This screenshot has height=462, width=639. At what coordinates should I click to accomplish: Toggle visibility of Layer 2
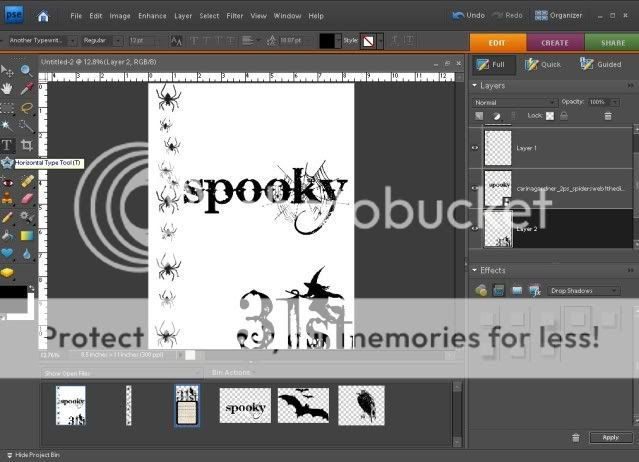475,229
